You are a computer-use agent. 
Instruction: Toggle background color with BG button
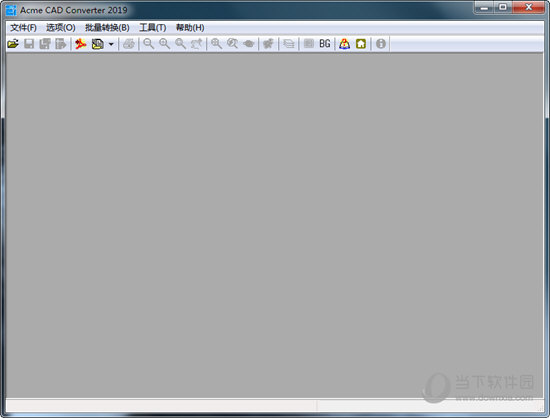coord(325,44)
